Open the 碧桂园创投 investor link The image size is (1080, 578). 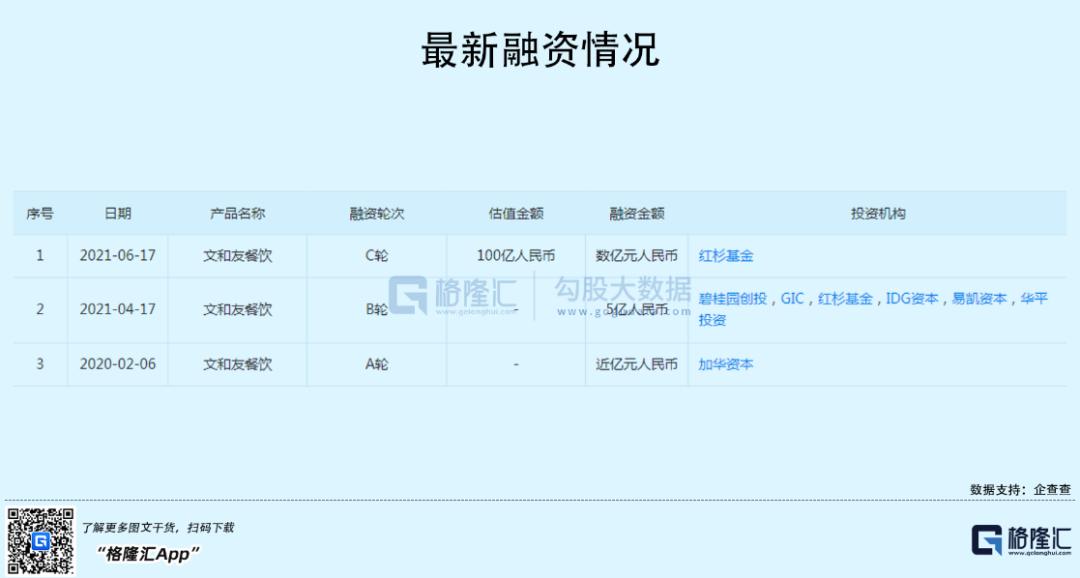732,298
